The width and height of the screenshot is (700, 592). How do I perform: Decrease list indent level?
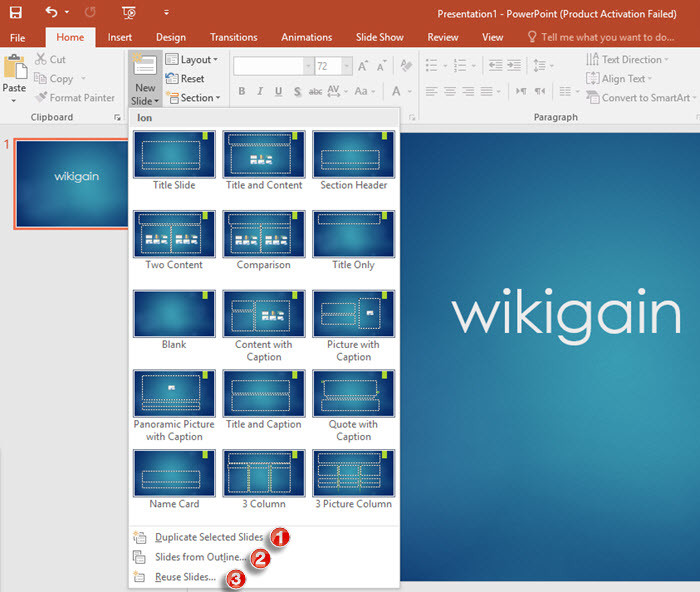(x=495, y=65)
